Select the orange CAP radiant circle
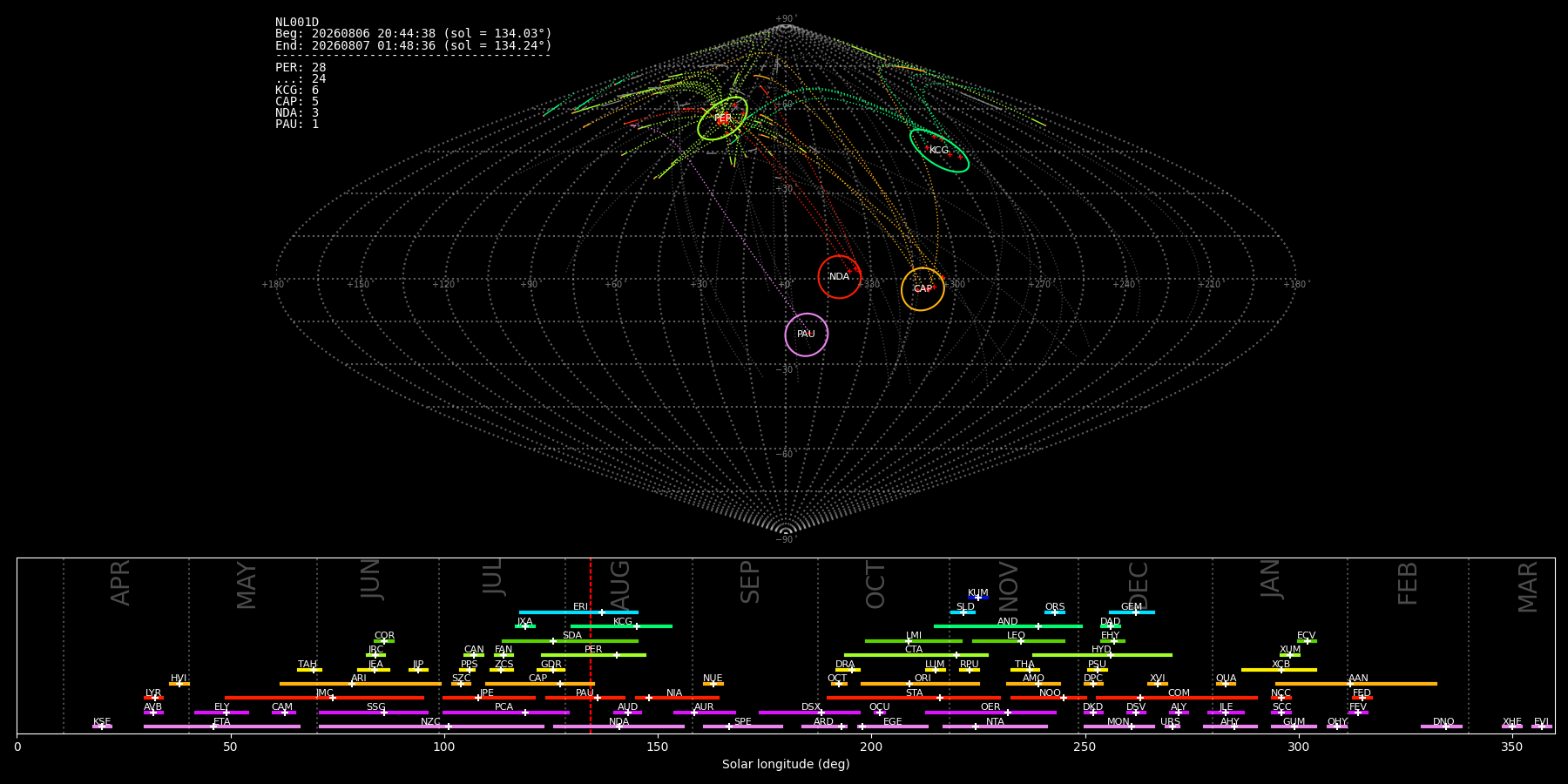Screen dimensions: 1568x784 coord(923,289)
